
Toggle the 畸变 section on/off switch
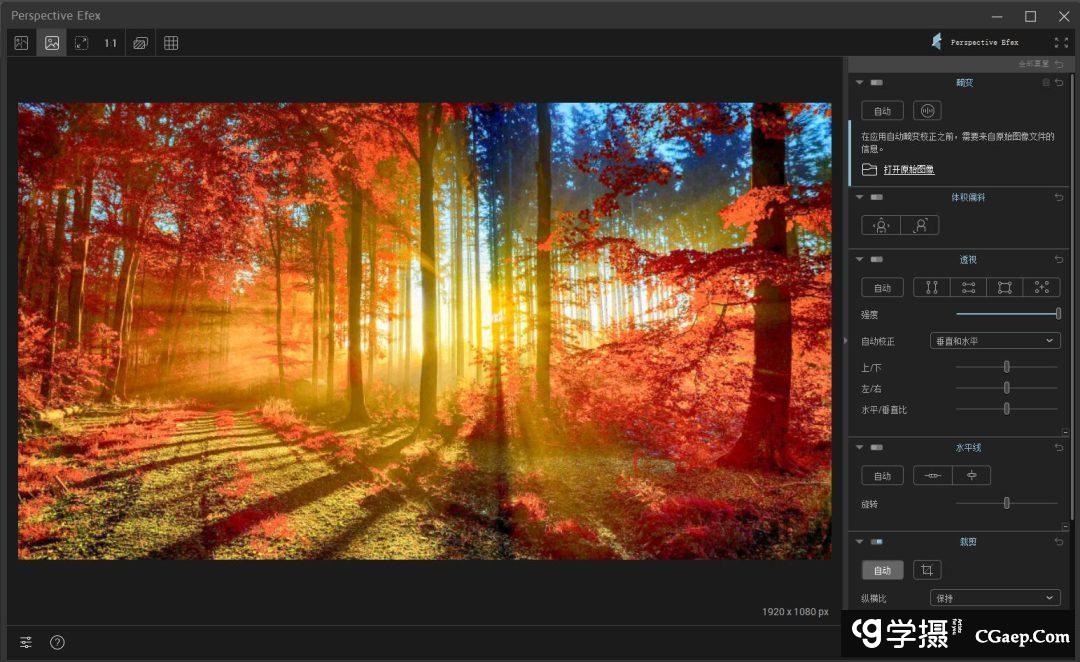(876, 83)
